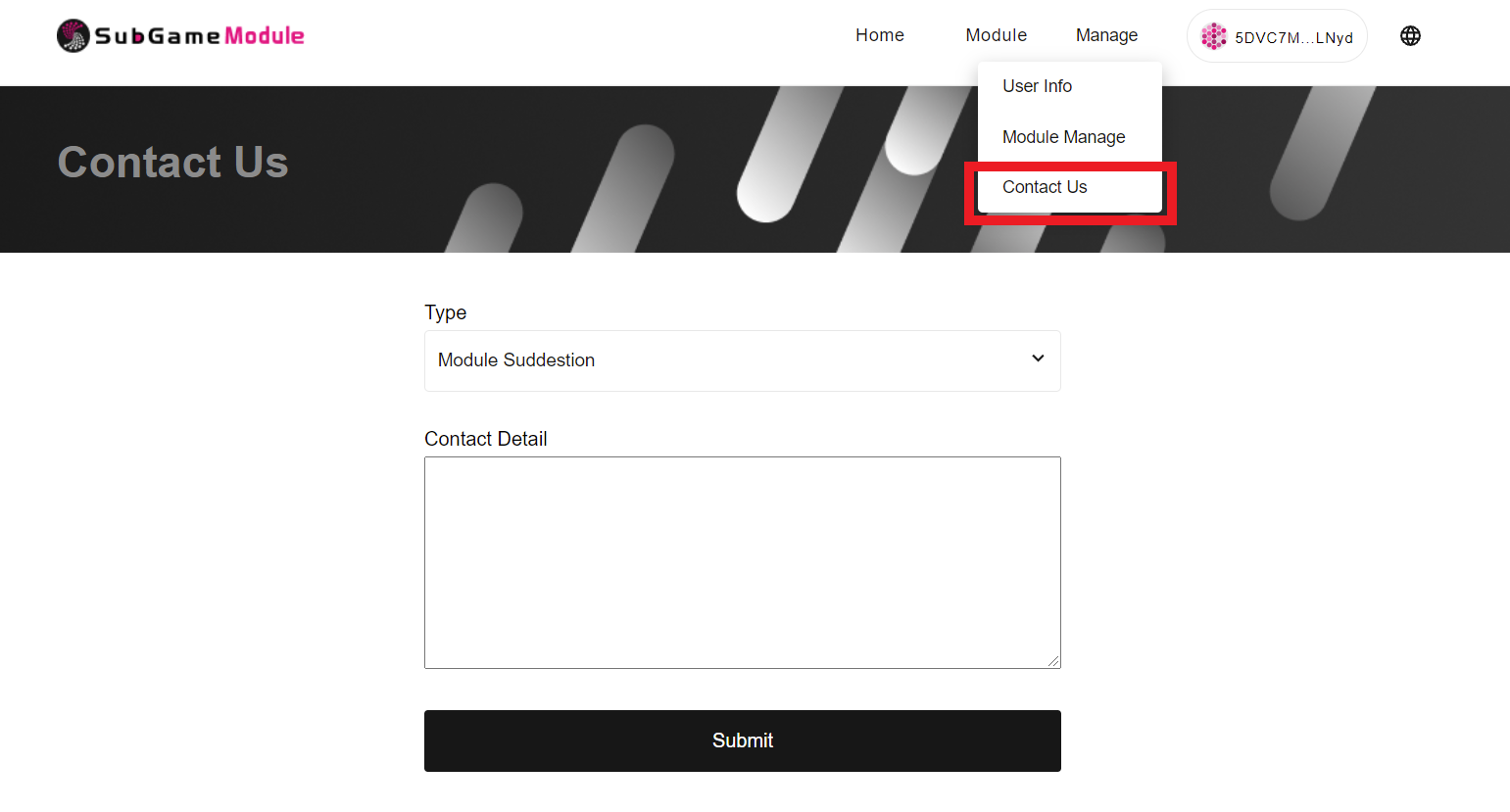This screenshot has height=812, width=1510.
Task: Click the Contact Us page heading
Action: click(173, 163)
